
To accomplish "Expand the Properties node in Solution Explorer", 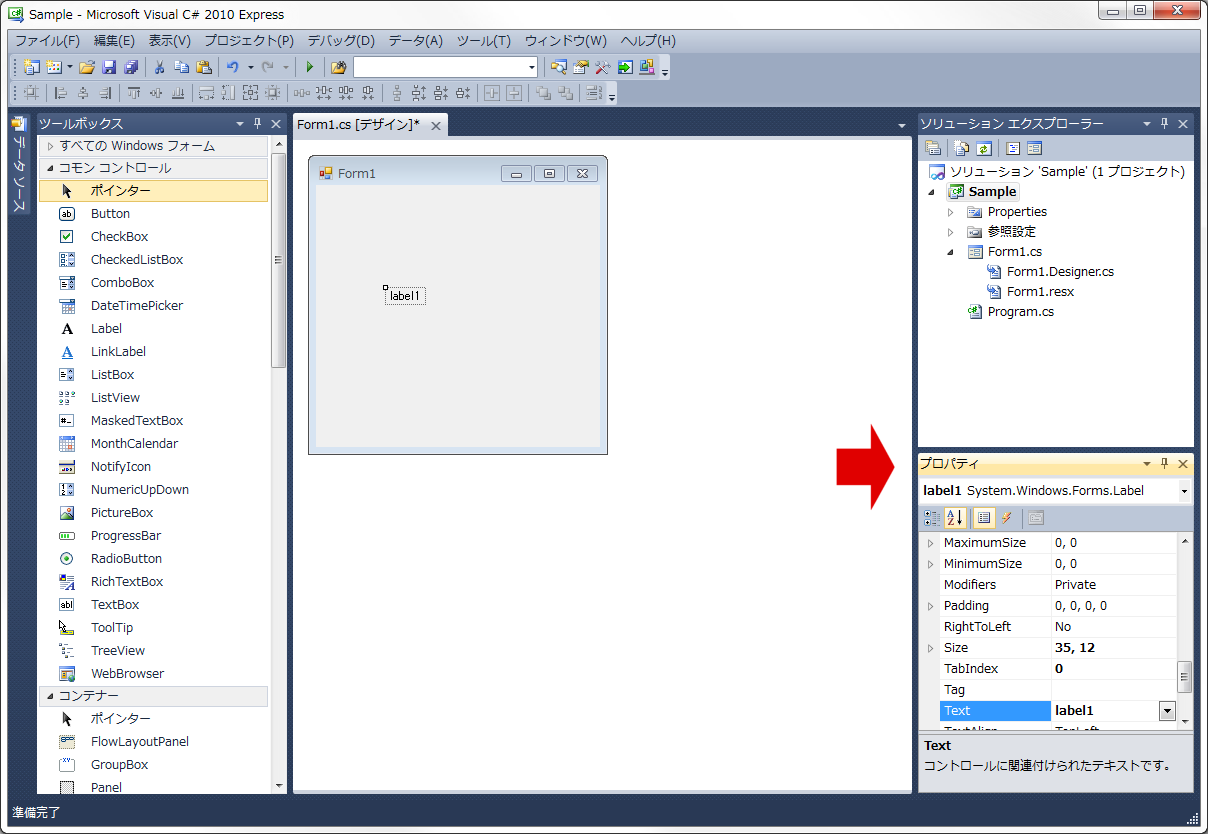I will tap(951, 212).
